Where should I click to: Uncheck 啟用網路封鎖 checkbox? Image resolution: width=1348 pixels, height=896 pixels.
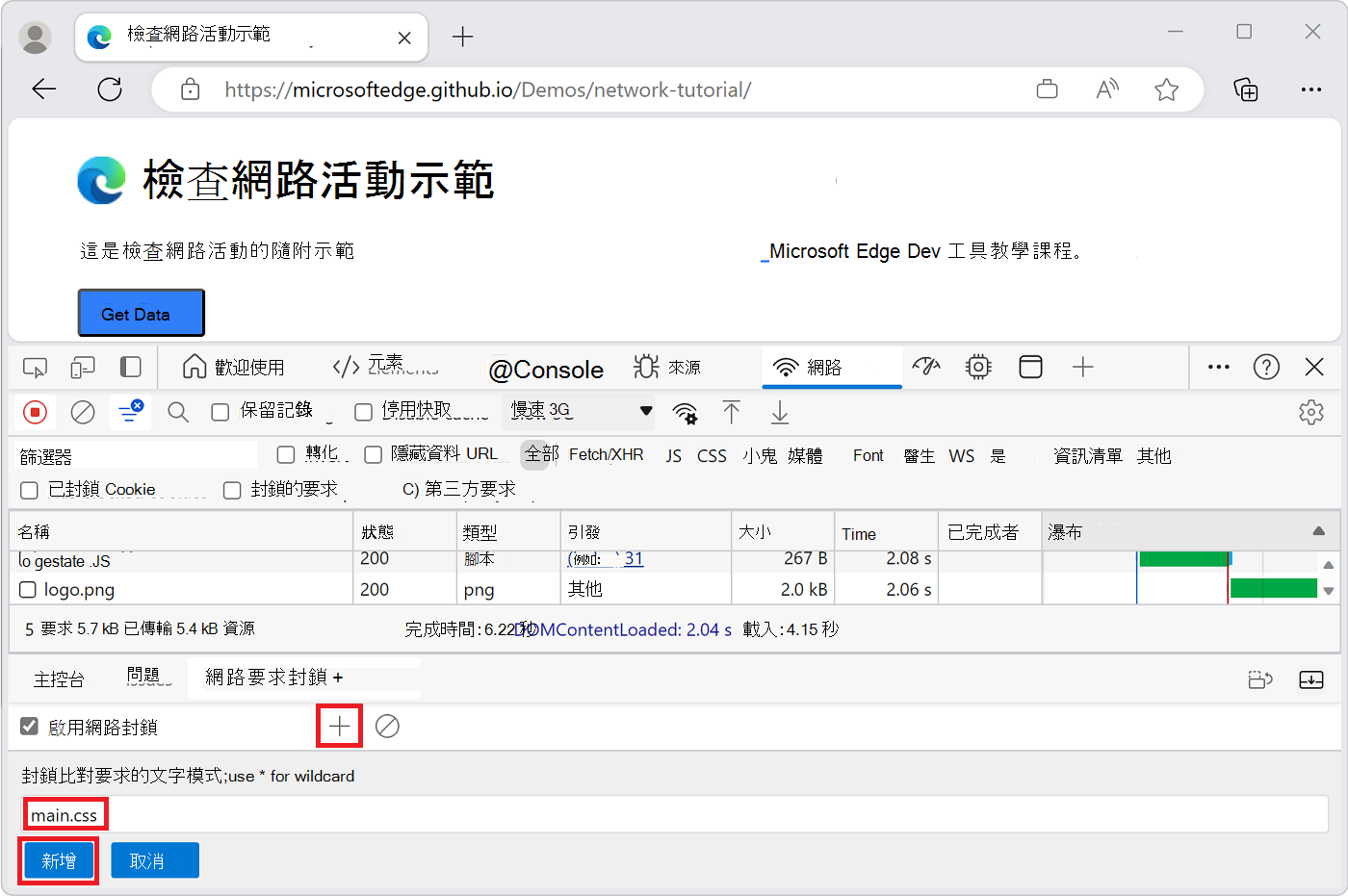pyautogui.click(x=30, y=727)
